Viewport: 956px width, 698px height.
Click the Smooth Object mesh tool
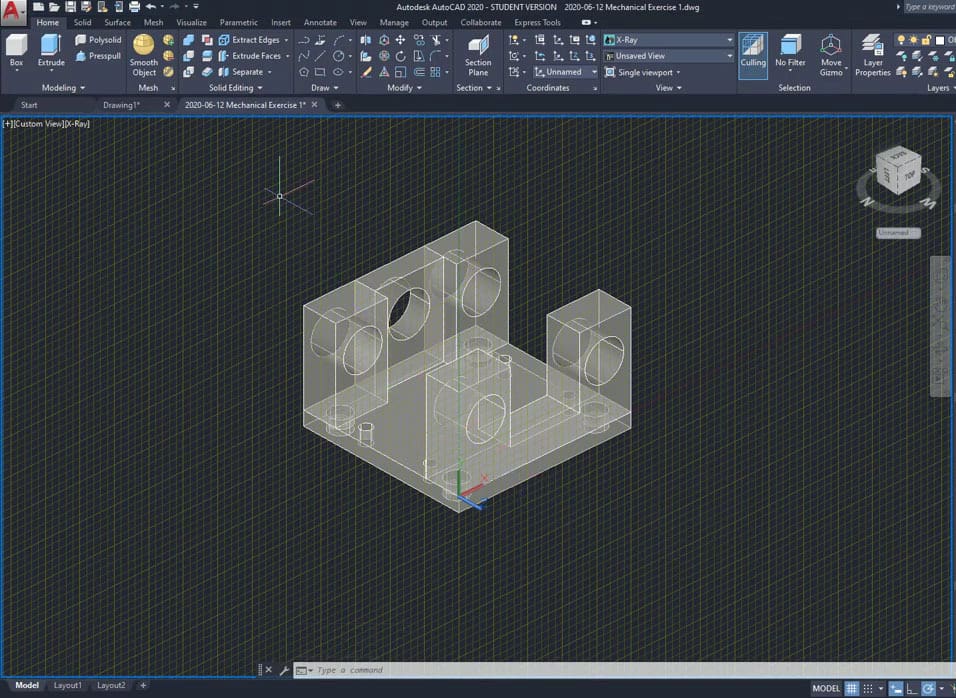[x=144, y=56]
